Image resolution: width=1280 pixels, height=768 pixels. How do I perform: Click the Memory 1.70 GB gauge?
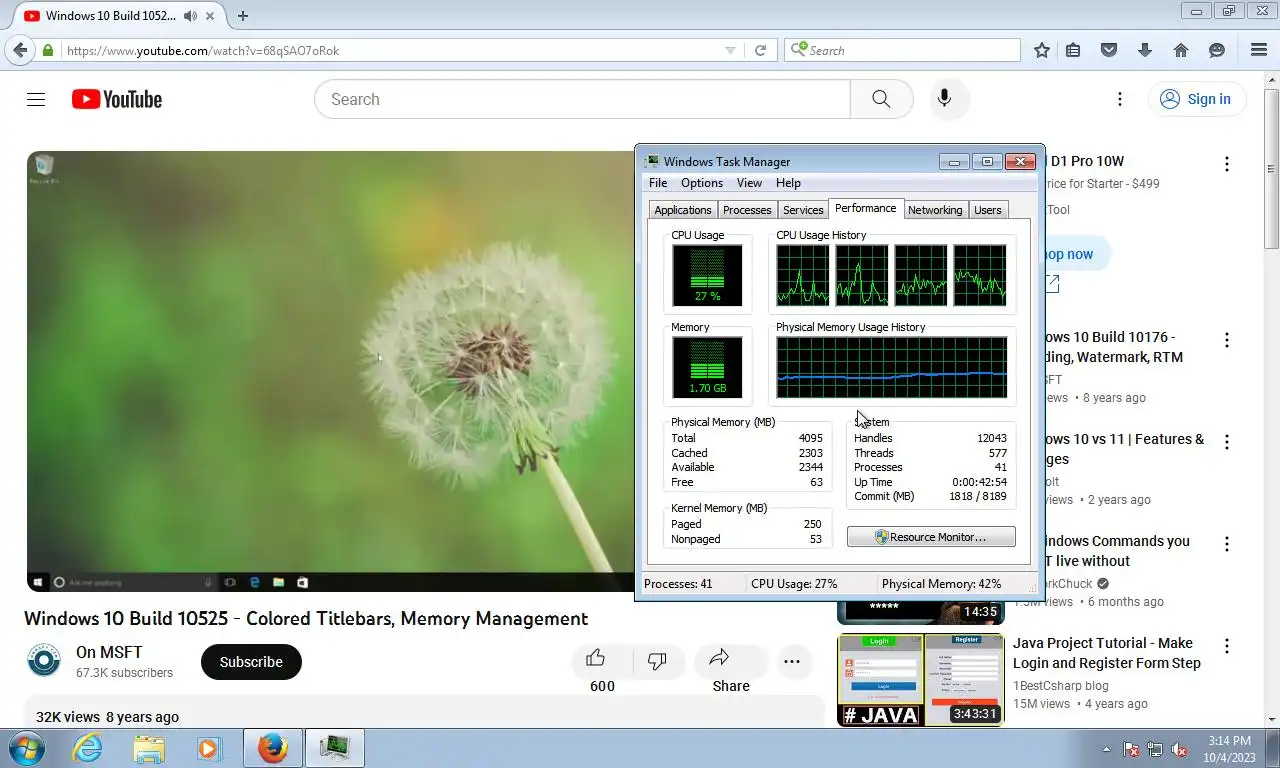[707, 367]
